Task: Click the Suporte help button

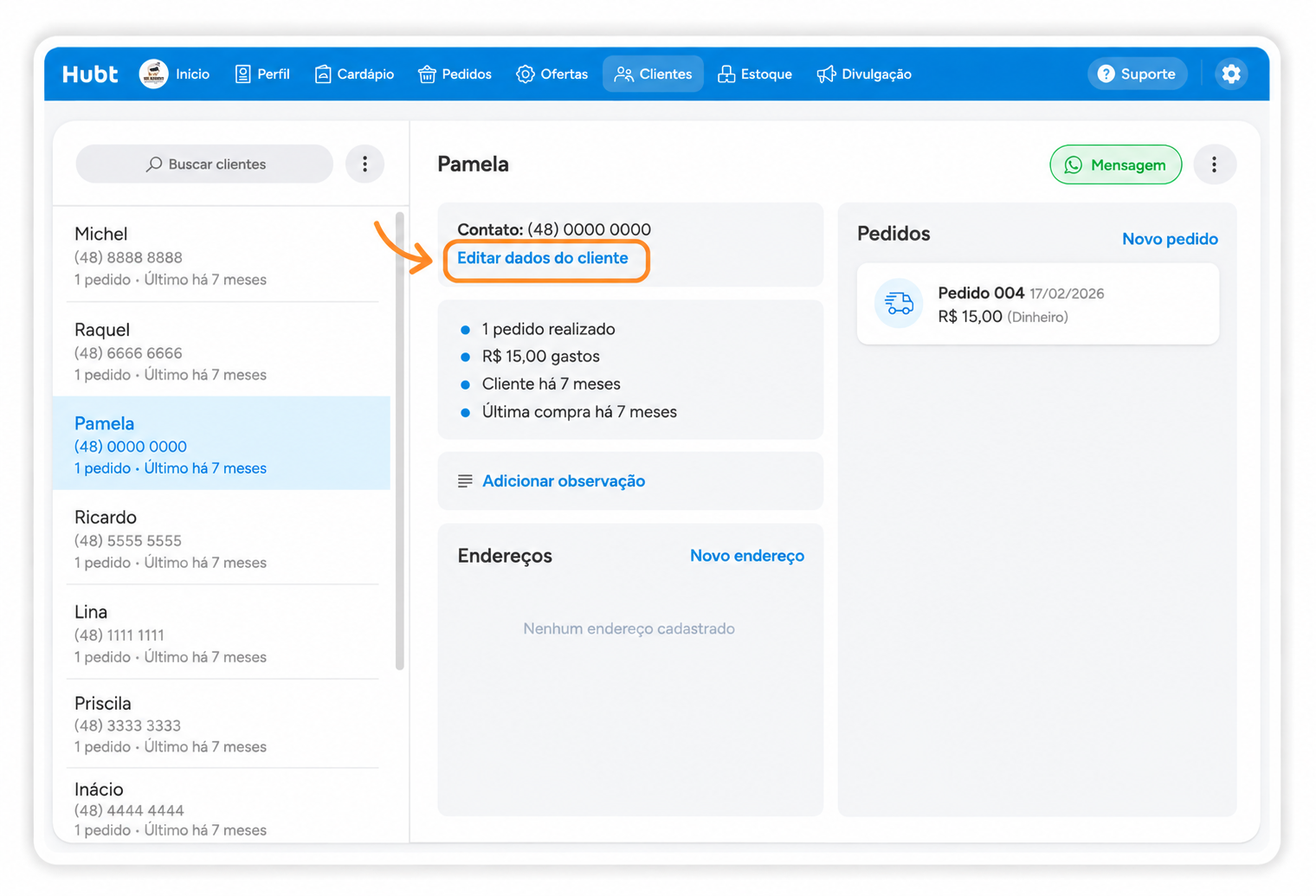Action: point(1137,74)
